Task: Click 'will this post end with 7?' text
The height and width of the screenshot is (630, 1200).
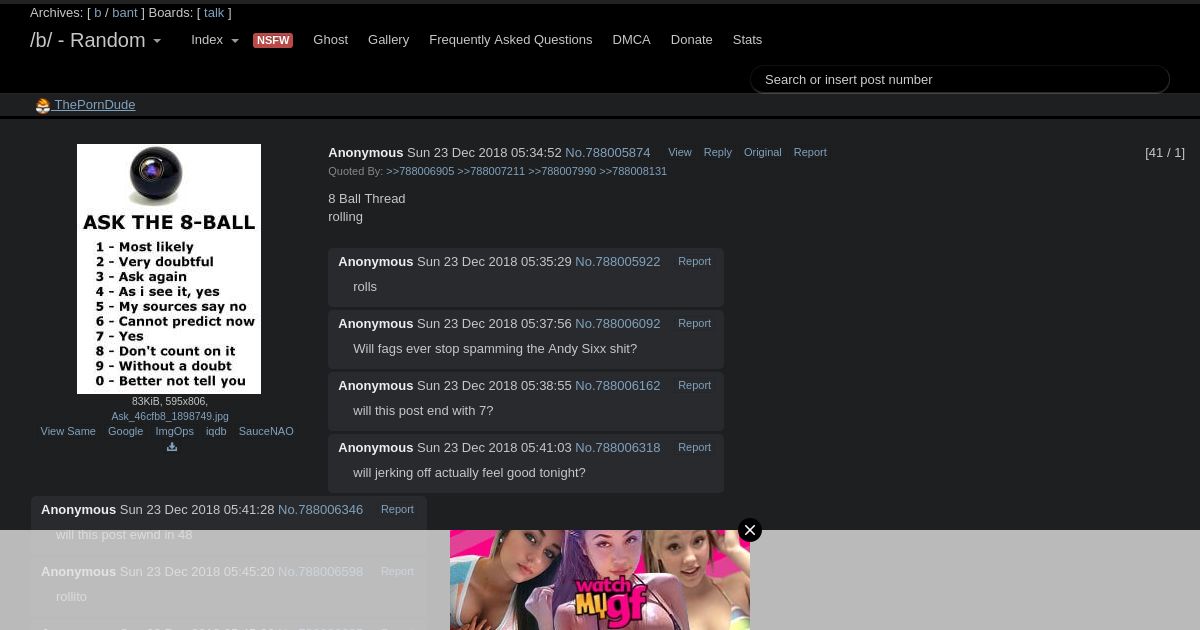Action: [x=423, y=411]
